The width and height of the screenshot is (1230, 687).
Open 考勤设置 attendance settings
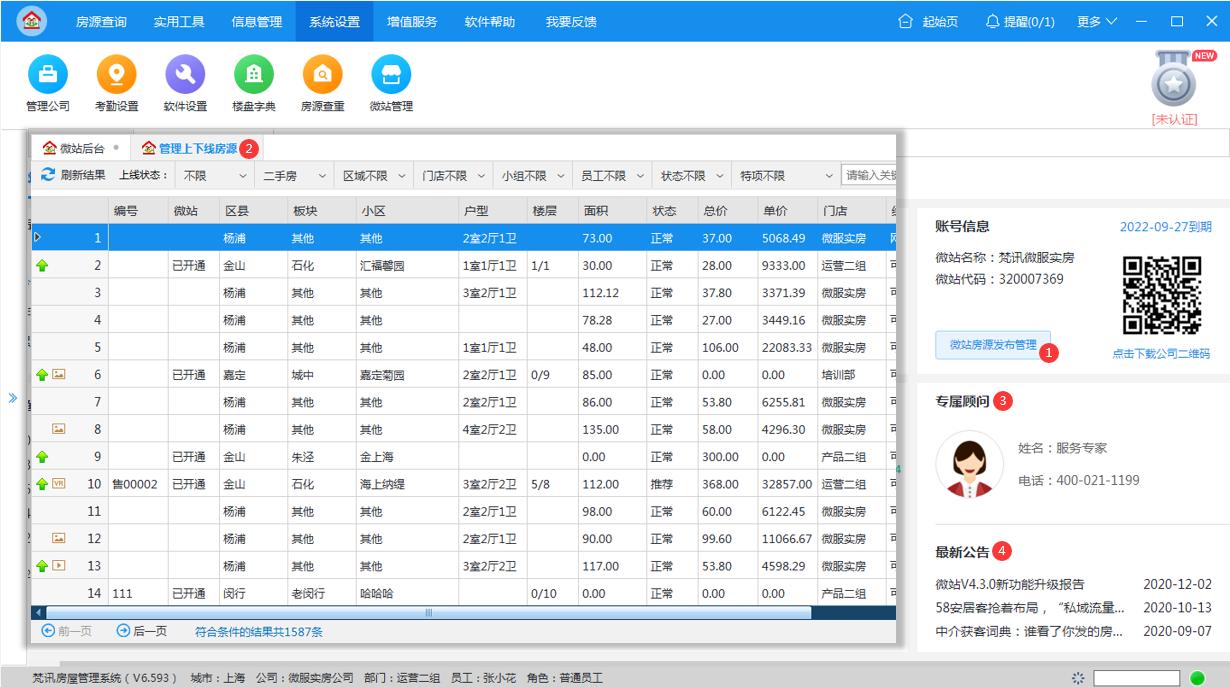tap(116, 80)
